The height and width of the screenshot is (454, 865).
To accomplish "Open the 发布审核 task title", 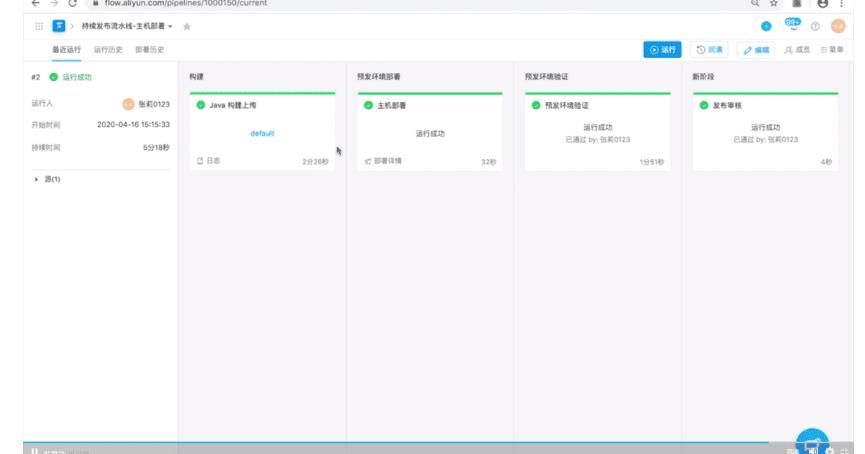I will [727, 105].
